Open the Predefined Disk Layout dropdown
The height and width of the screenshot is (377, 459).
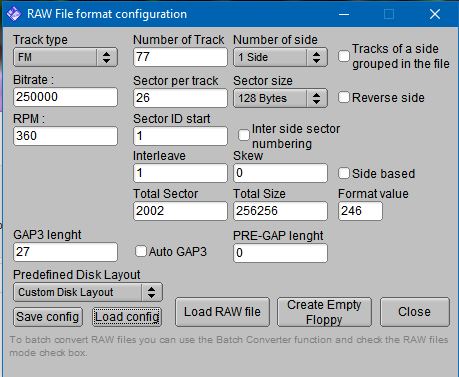[x=88, y=292]
